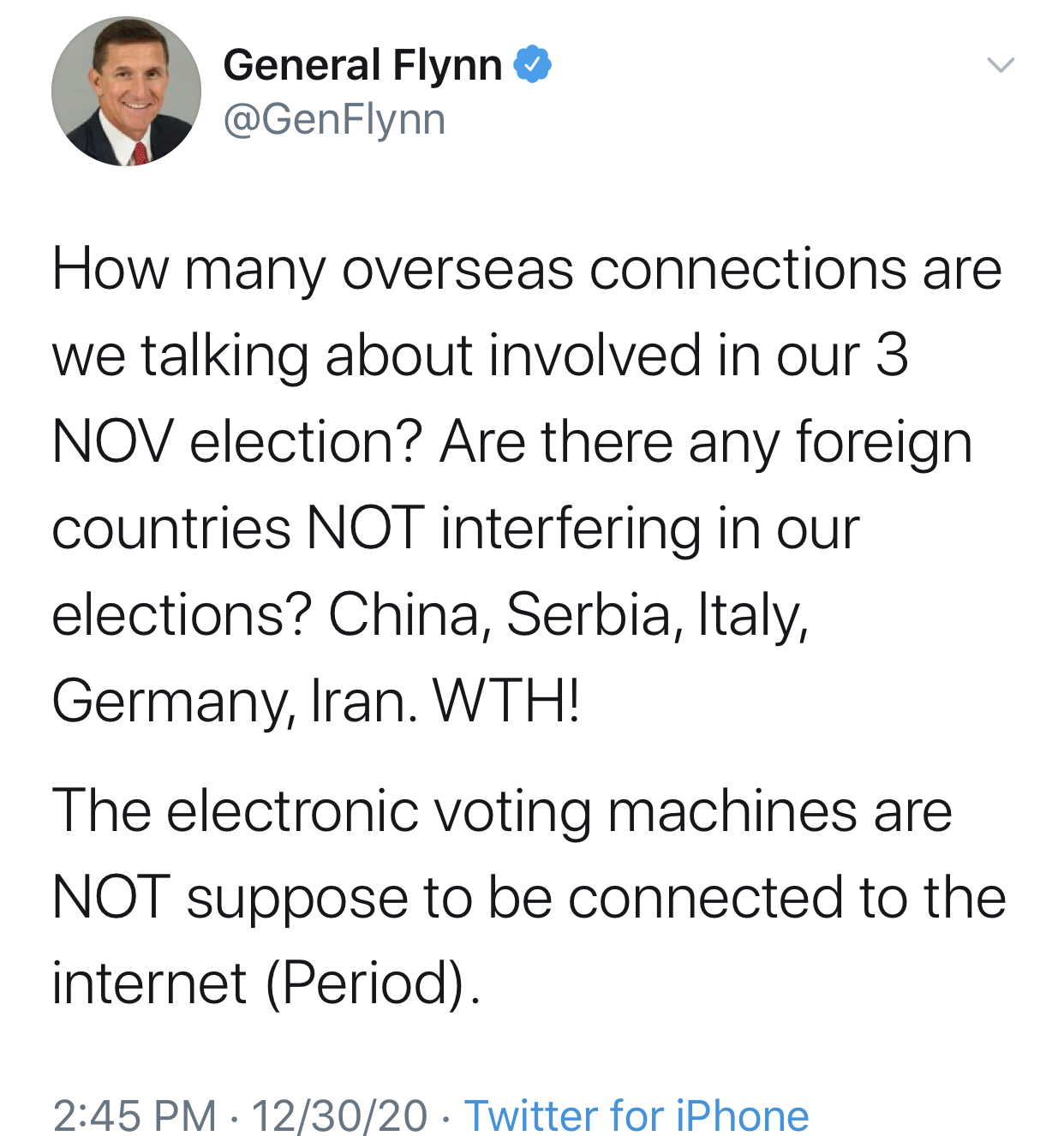Screen dimensions: 1064x1136
Task: Click the word "internet" in the tweet
Action: [149, 983]
